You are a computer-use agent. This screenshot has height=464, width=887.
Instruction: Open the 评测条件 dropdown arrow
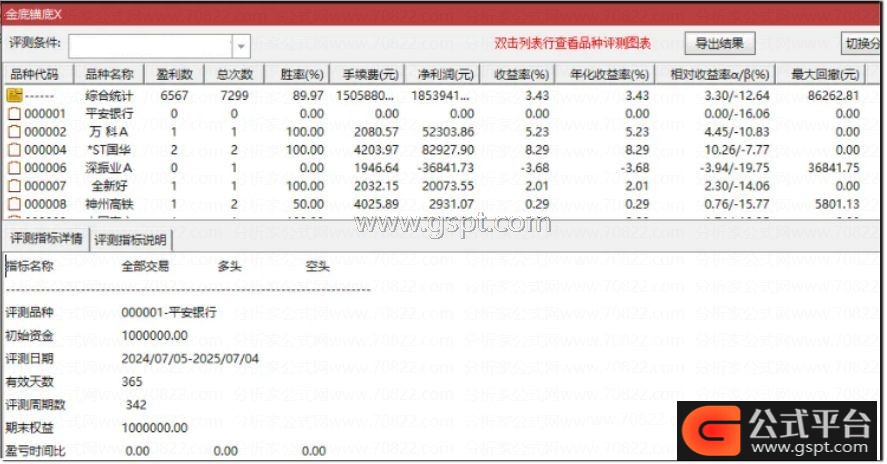point(241,46)
